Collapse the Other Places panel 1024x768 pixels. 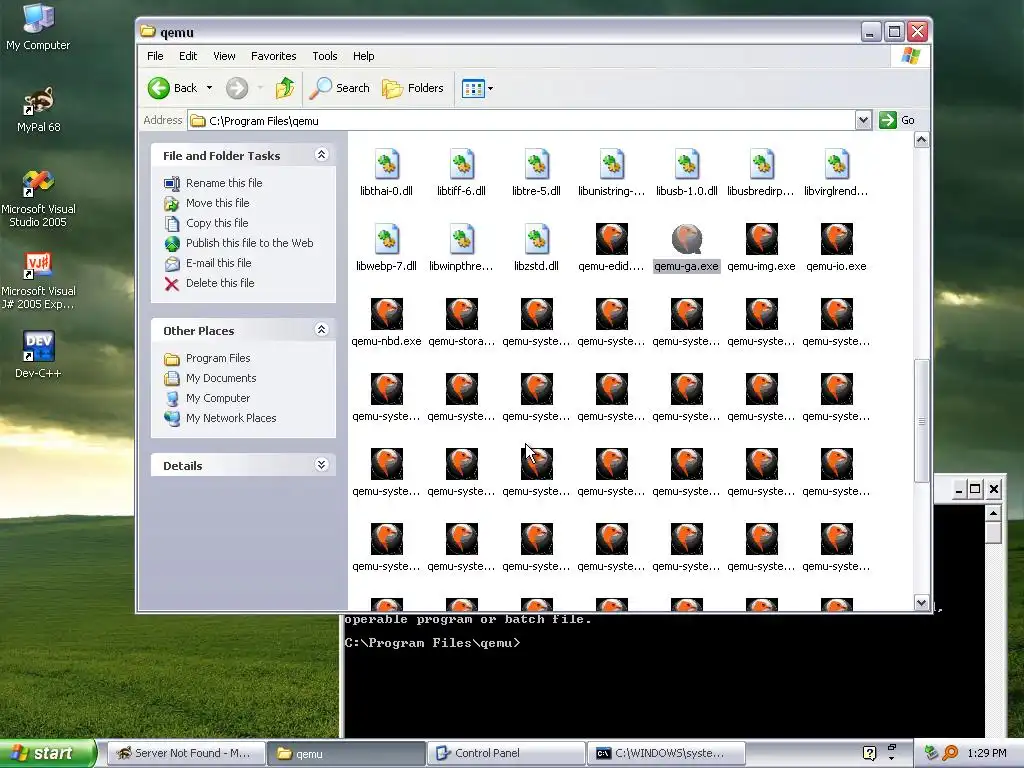tap(321, 330)
